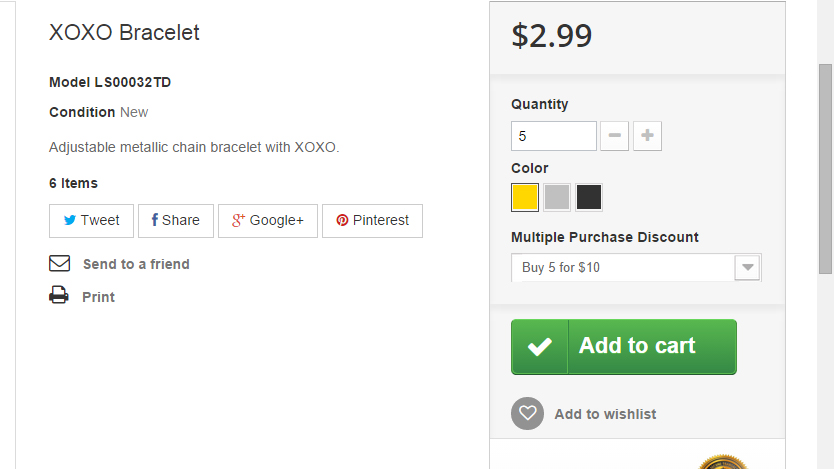Click the Facebook icon on Share
Viewport: 834px width, 469px height.
click(x=155, y=220)
